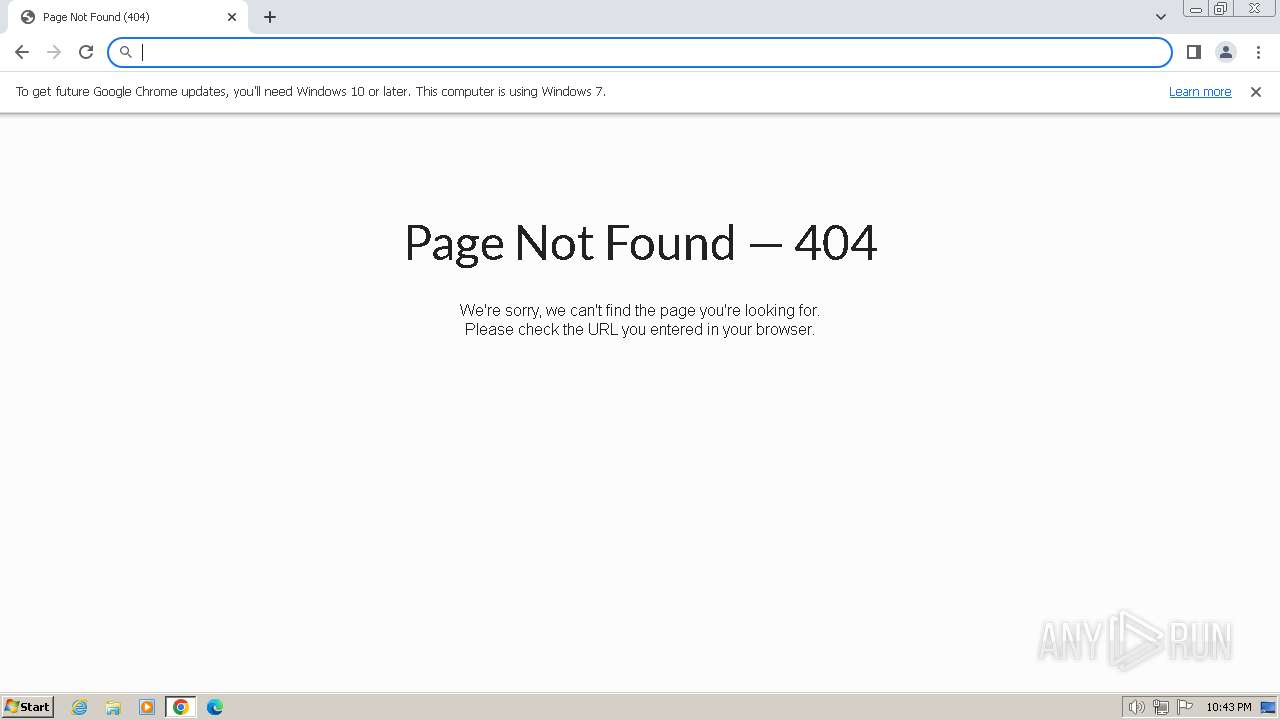
Task: Click the "We're sorry" message text
Action: pos(640,310)
